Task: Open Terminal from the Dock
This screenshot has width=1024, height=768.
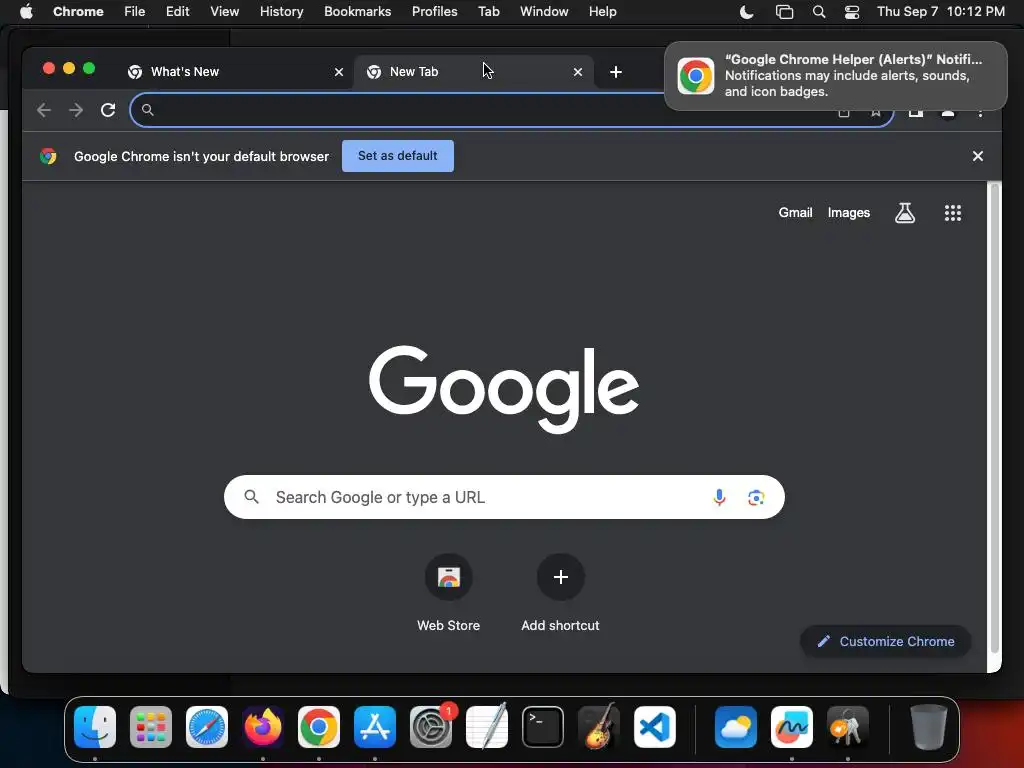Action: coord(543,727)
